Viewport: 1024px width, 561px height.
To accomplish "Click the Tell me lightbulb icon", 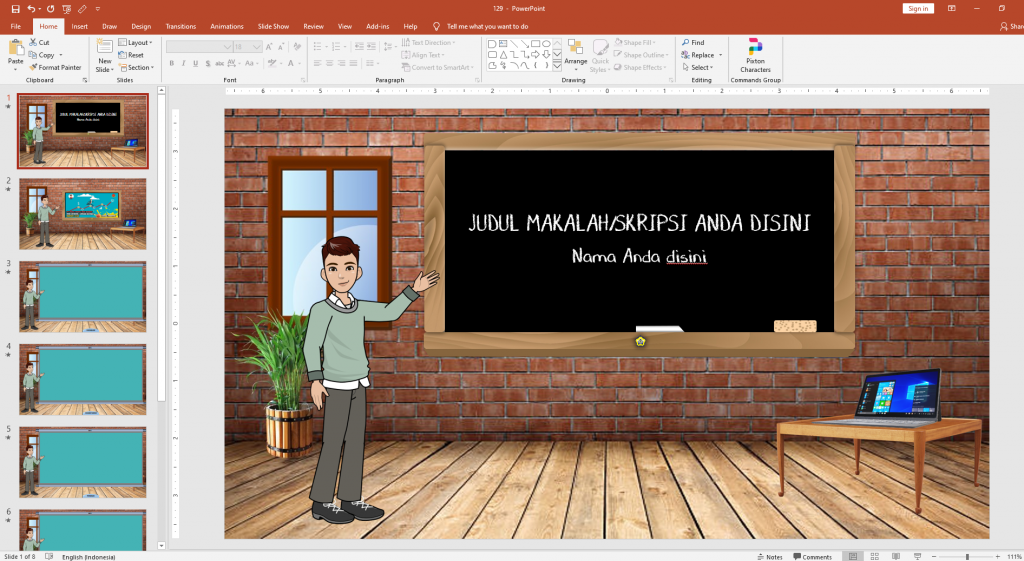I will 436,26.
